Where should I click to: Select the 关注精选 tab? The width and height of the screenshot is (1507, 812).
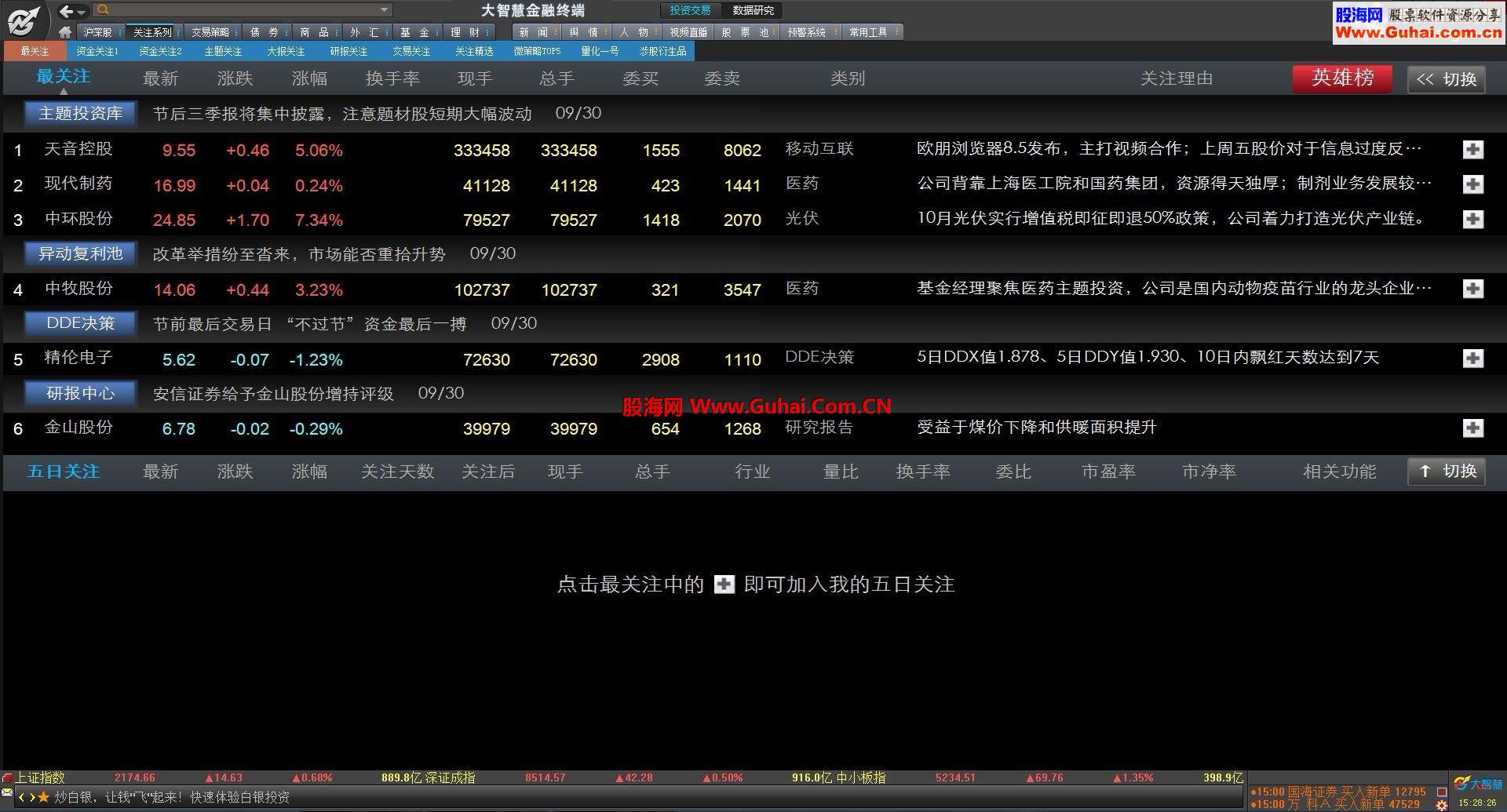tap(474, 51)
